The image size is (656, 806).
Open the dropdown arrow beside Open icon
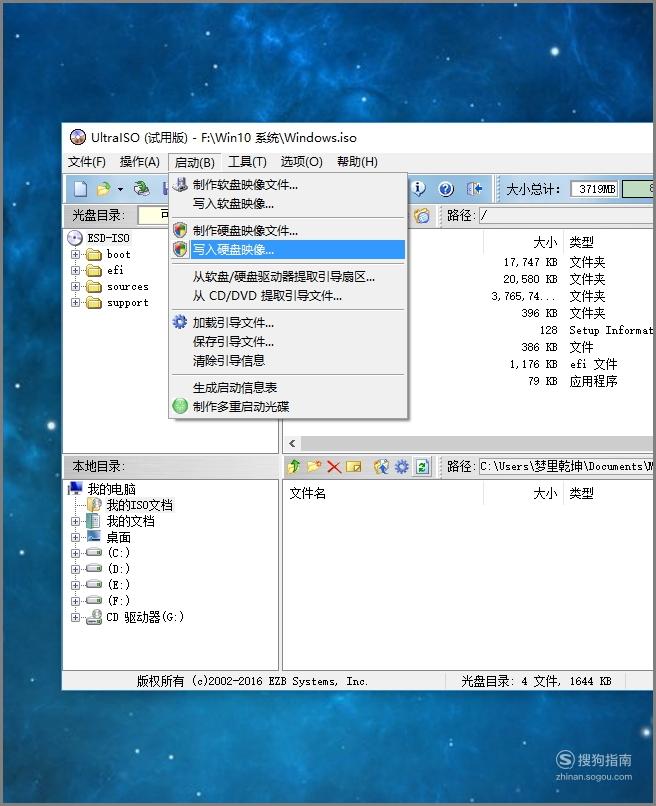[x=120, y=189]
